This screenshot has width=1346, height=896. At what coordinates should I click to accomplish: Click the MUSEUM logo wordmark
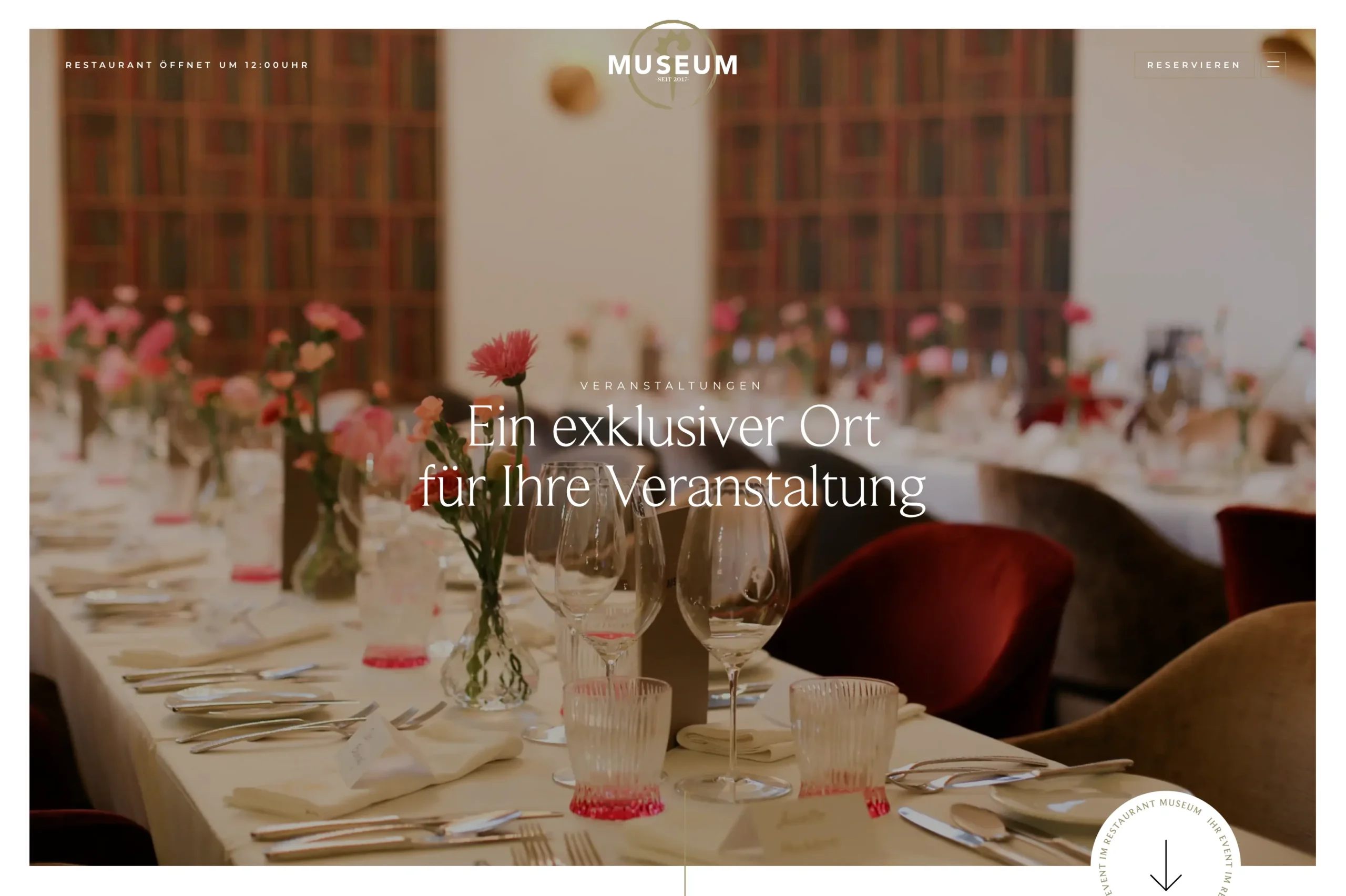(x=672, y=65)
